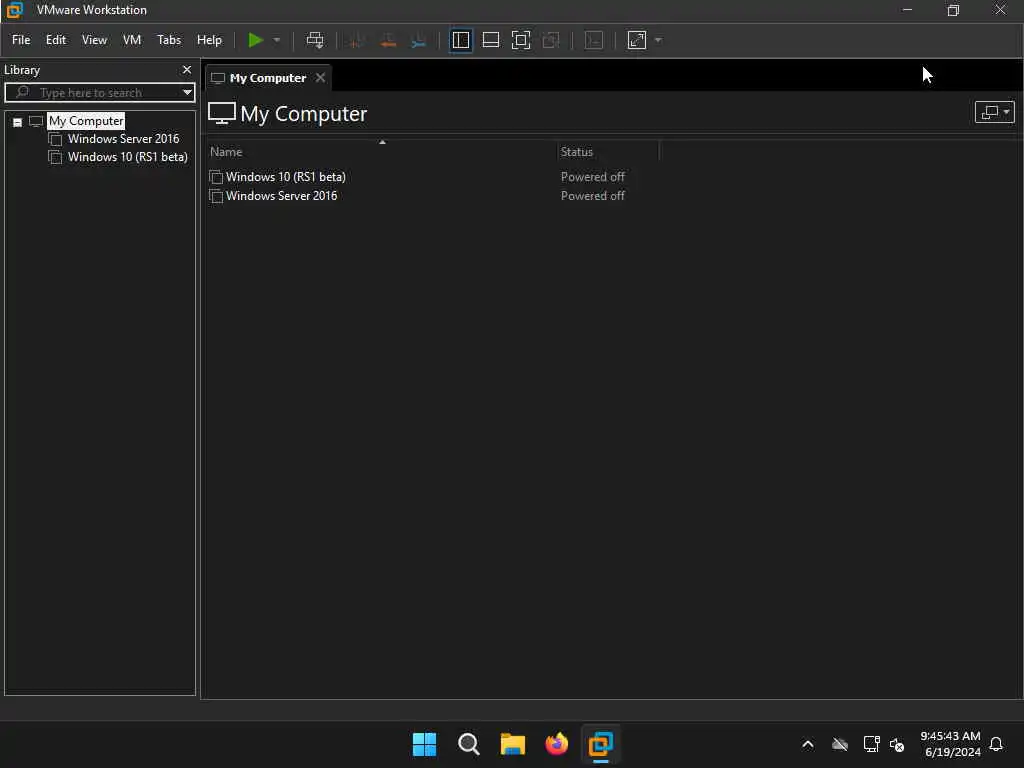Click the Send Ctrl+Alt+Del toolbar icon
The image size is (1024, 768).
[x=315, y=40]
